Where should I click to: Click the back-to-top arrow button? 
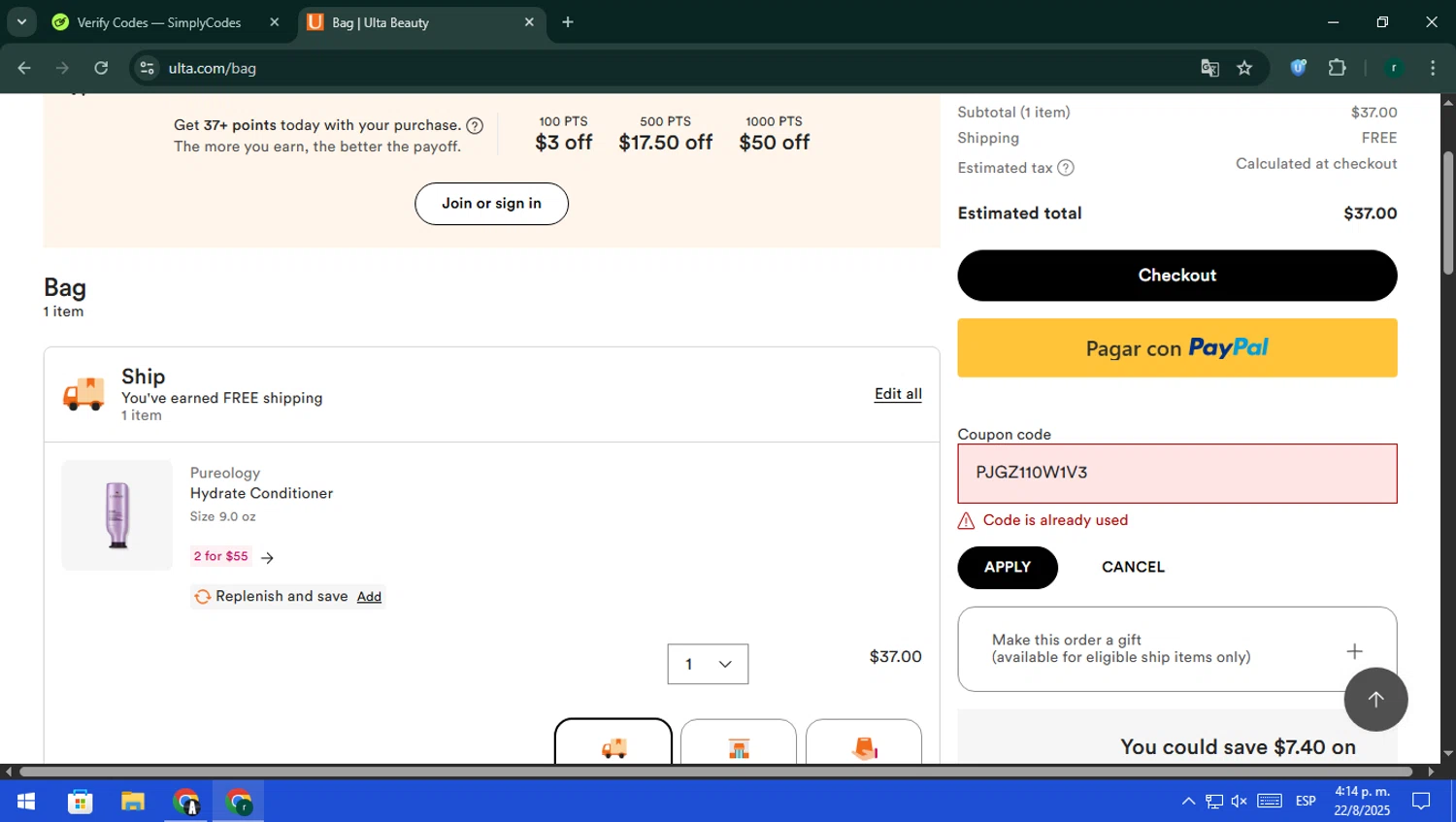tap(1375, 699)
